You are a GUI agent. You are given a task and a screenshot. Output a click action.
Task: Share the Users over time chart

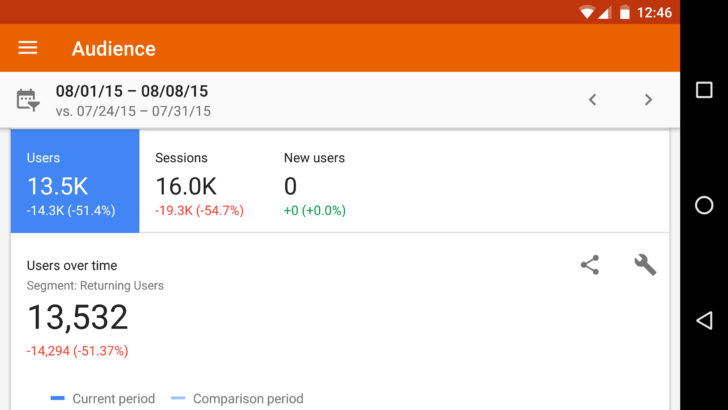pos(590,265)
